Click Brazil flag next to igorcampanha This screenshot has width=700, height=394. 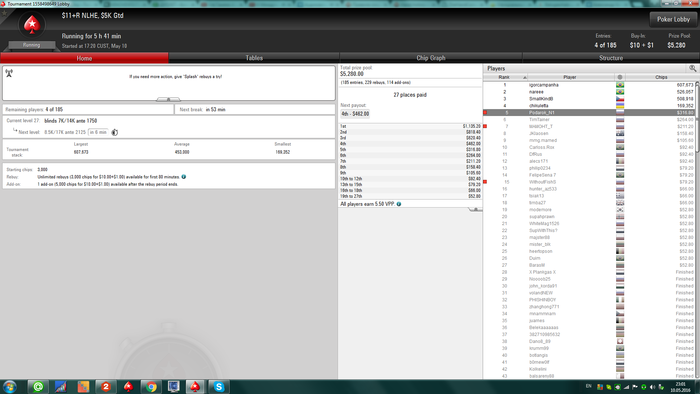(620, 85)
